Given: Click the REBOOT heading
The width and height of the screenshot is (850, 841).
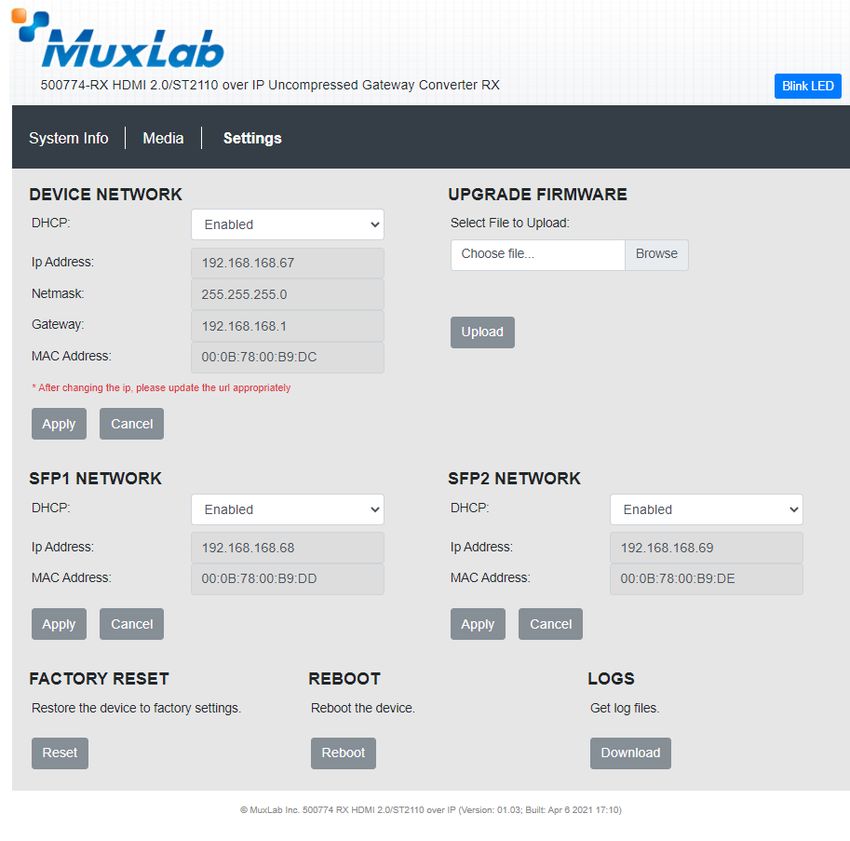Looking at the screenshot, I should pyautogui.click(x=345, y=679).
